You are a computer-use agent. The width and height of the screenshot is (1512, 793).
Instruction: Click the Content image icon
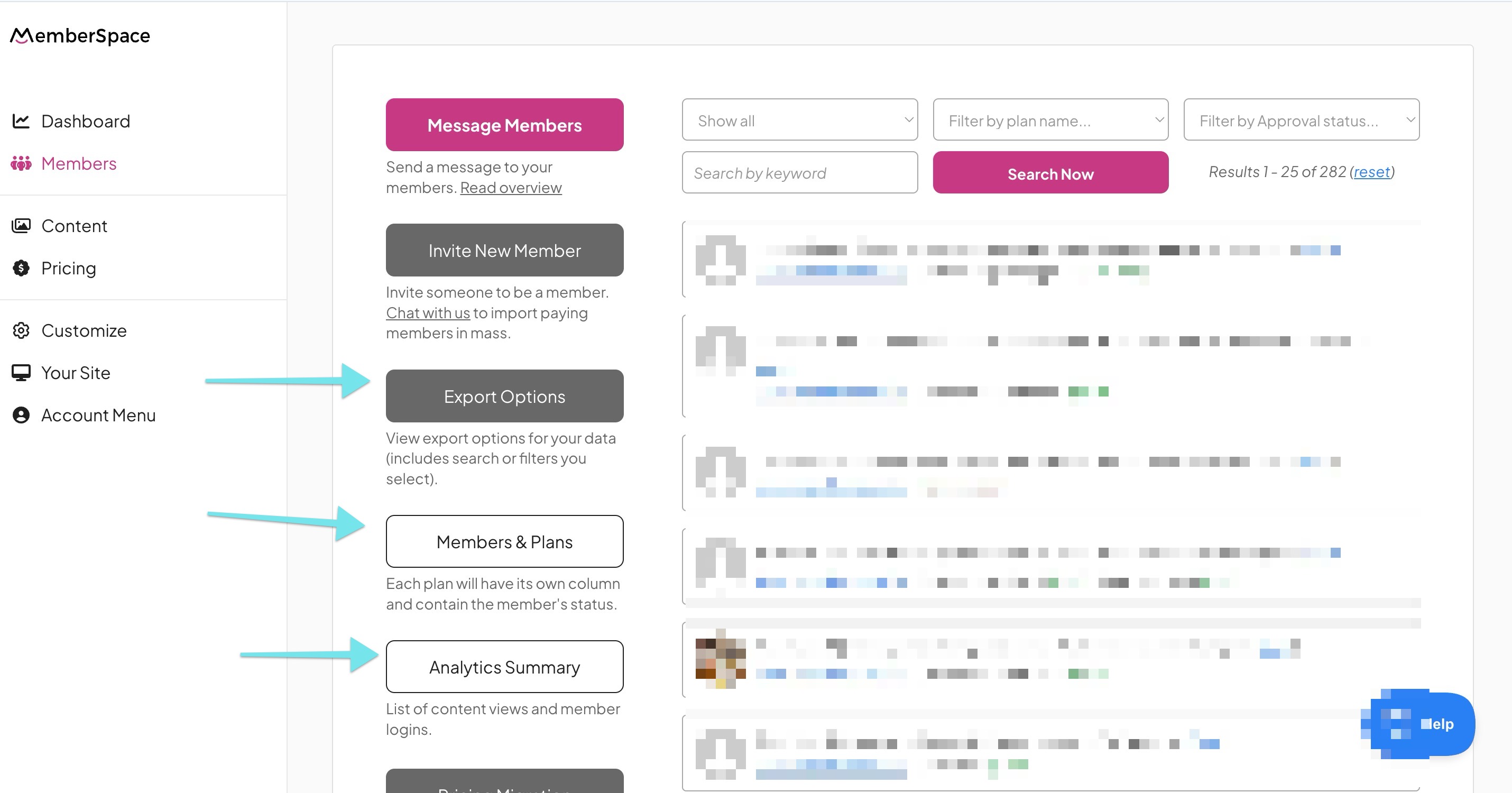[x=21, y=226]
